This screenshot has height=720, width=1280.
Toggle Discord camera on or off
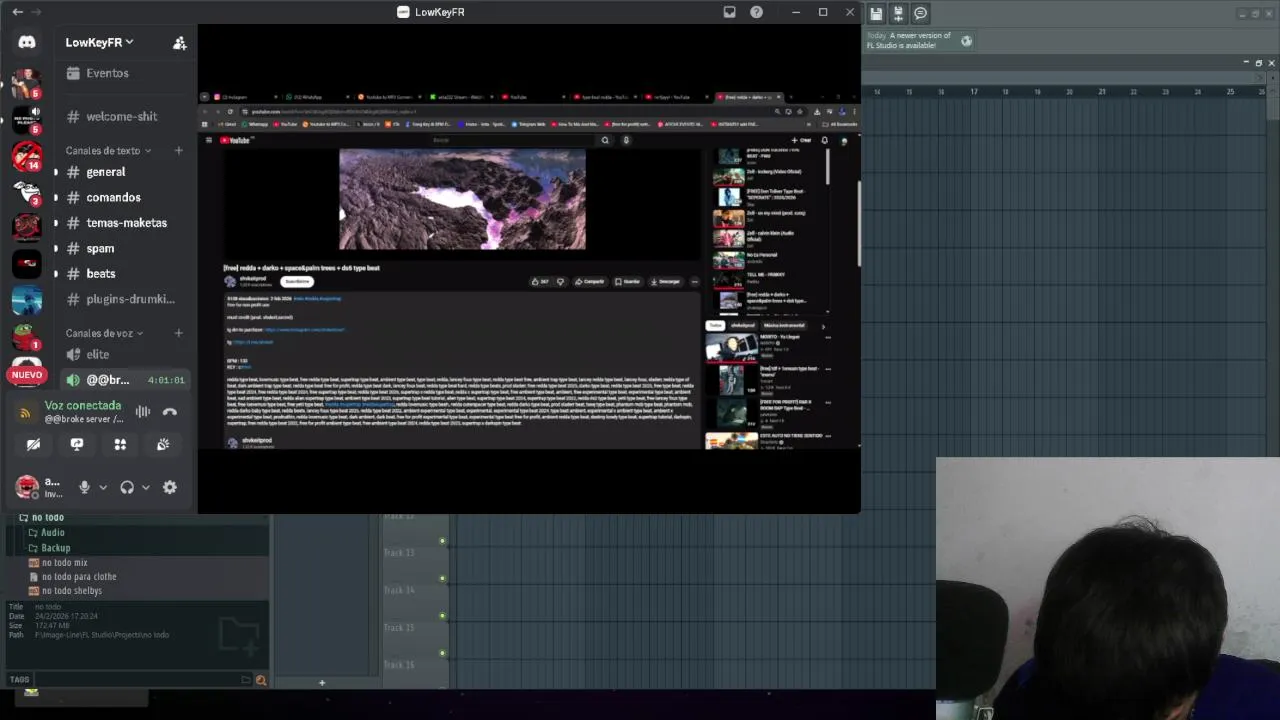tap(33, 445)
